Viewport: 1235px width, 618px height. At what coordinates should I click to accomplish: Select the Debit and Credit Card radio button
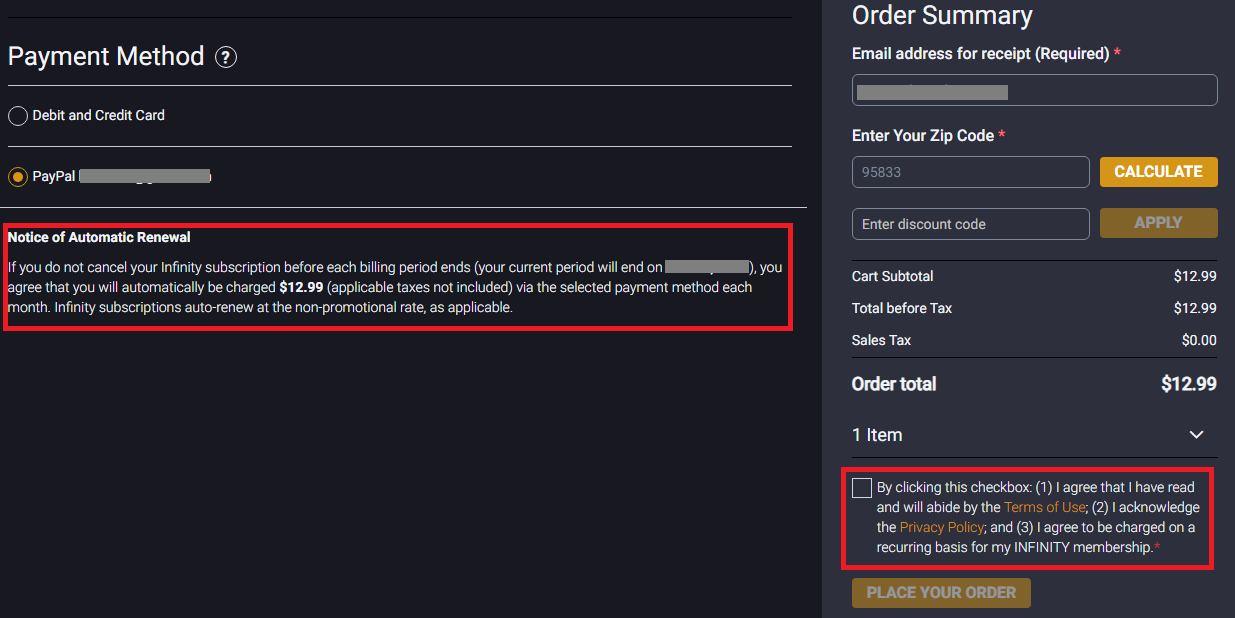[18, 116]
